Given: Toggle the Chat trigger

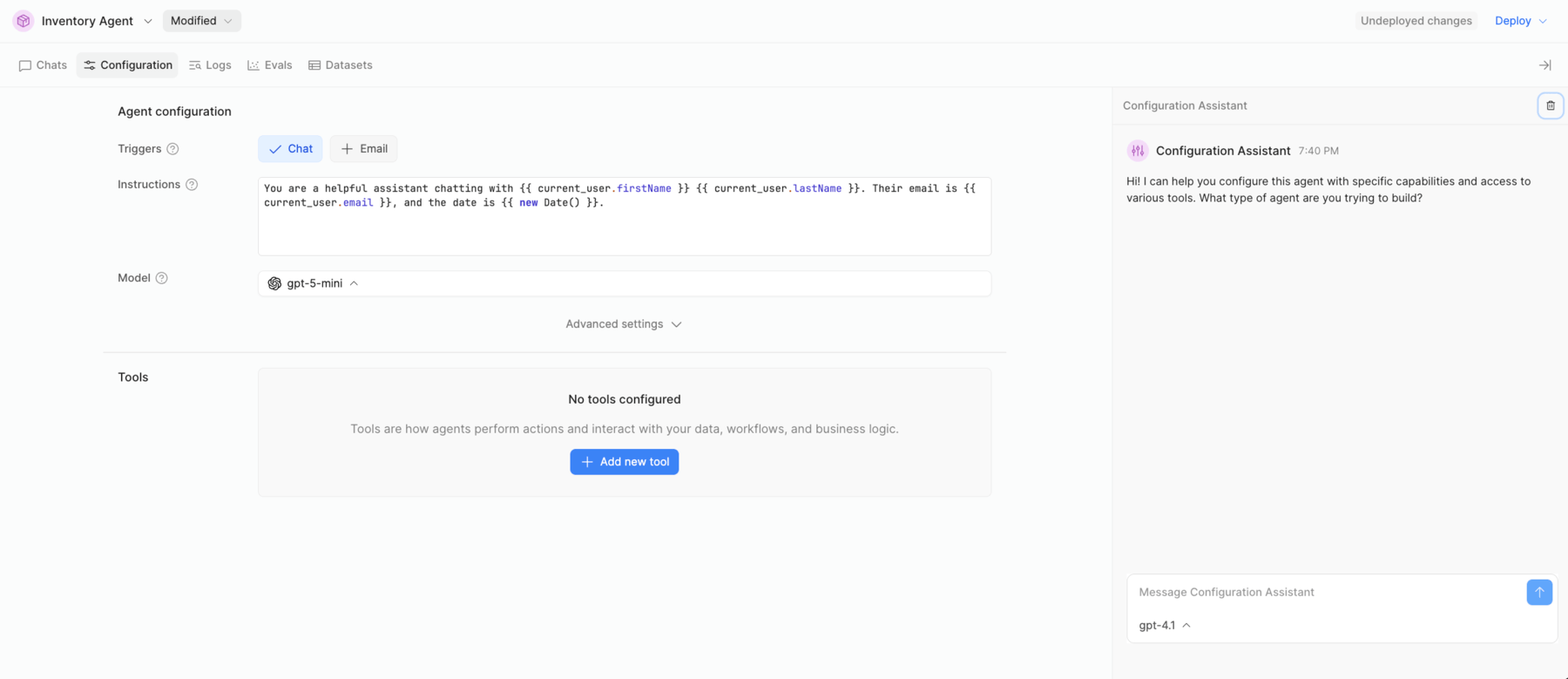Looking at the screenshot, I should tap(290, 149).
